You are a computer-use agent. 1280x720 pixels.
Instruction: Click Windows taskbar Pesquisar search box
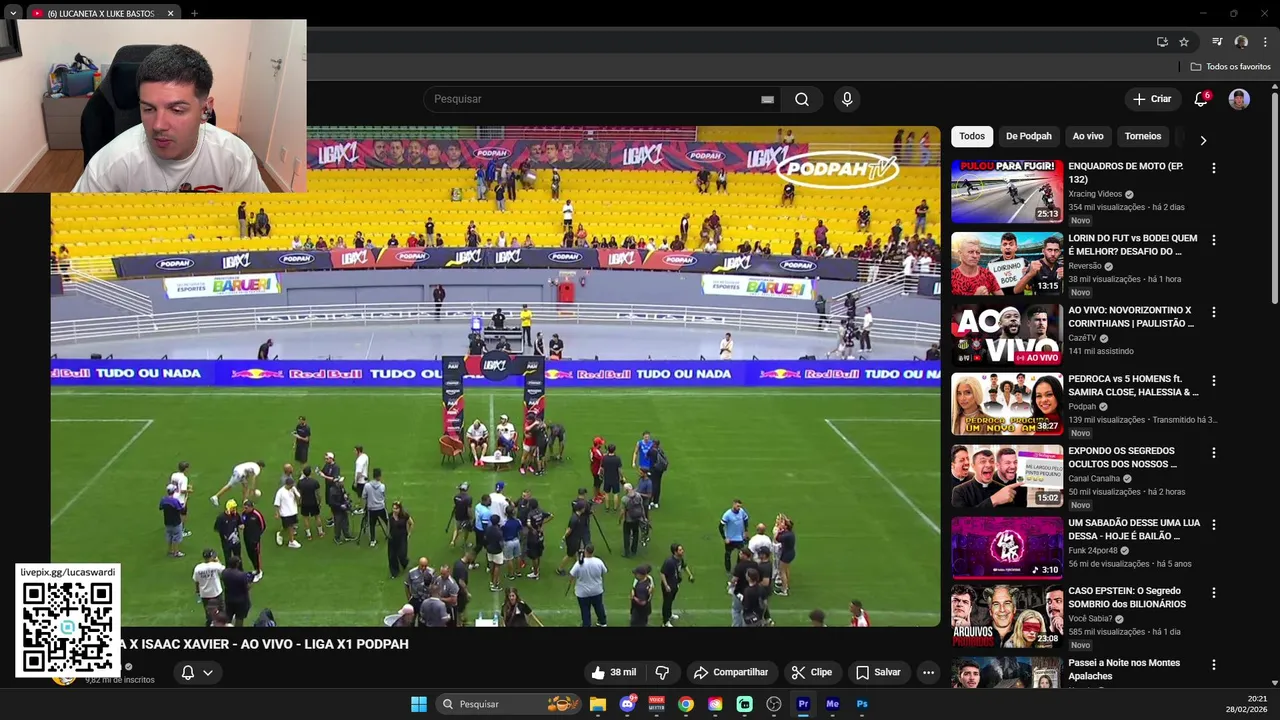coord(510,704)
